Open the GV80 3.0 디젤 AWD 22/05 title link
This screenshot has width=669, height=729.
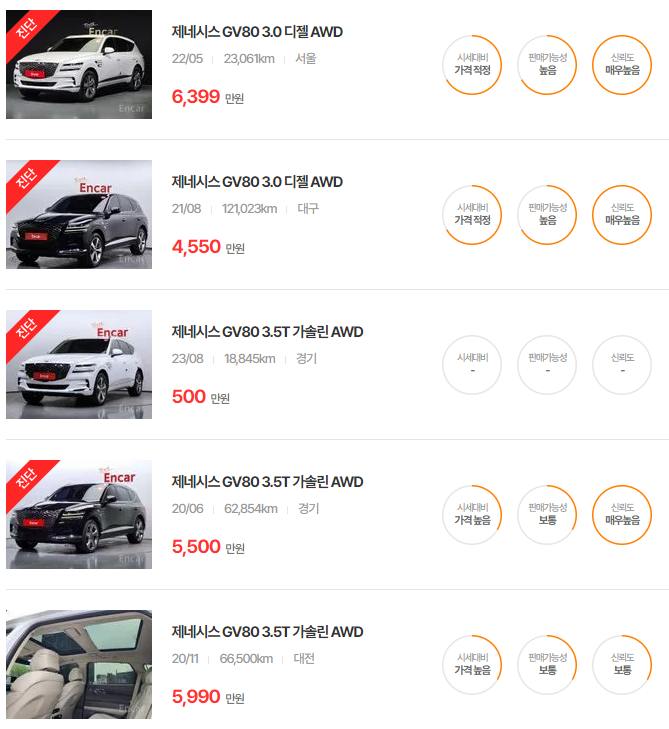click(x=257, y=32)
